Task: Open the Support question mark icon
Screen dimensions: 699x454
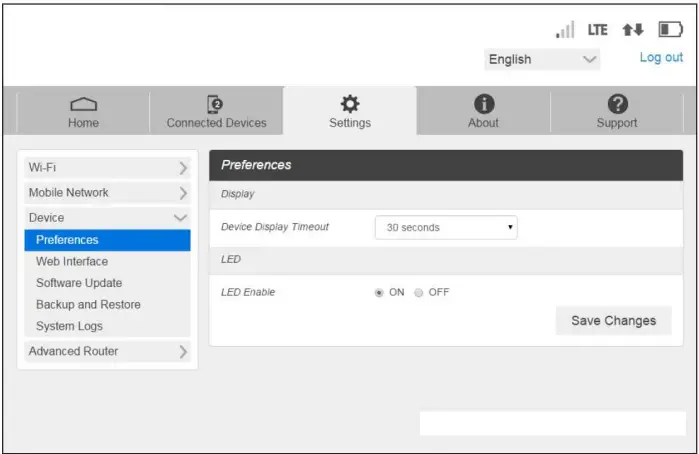Action: [617, 104]
